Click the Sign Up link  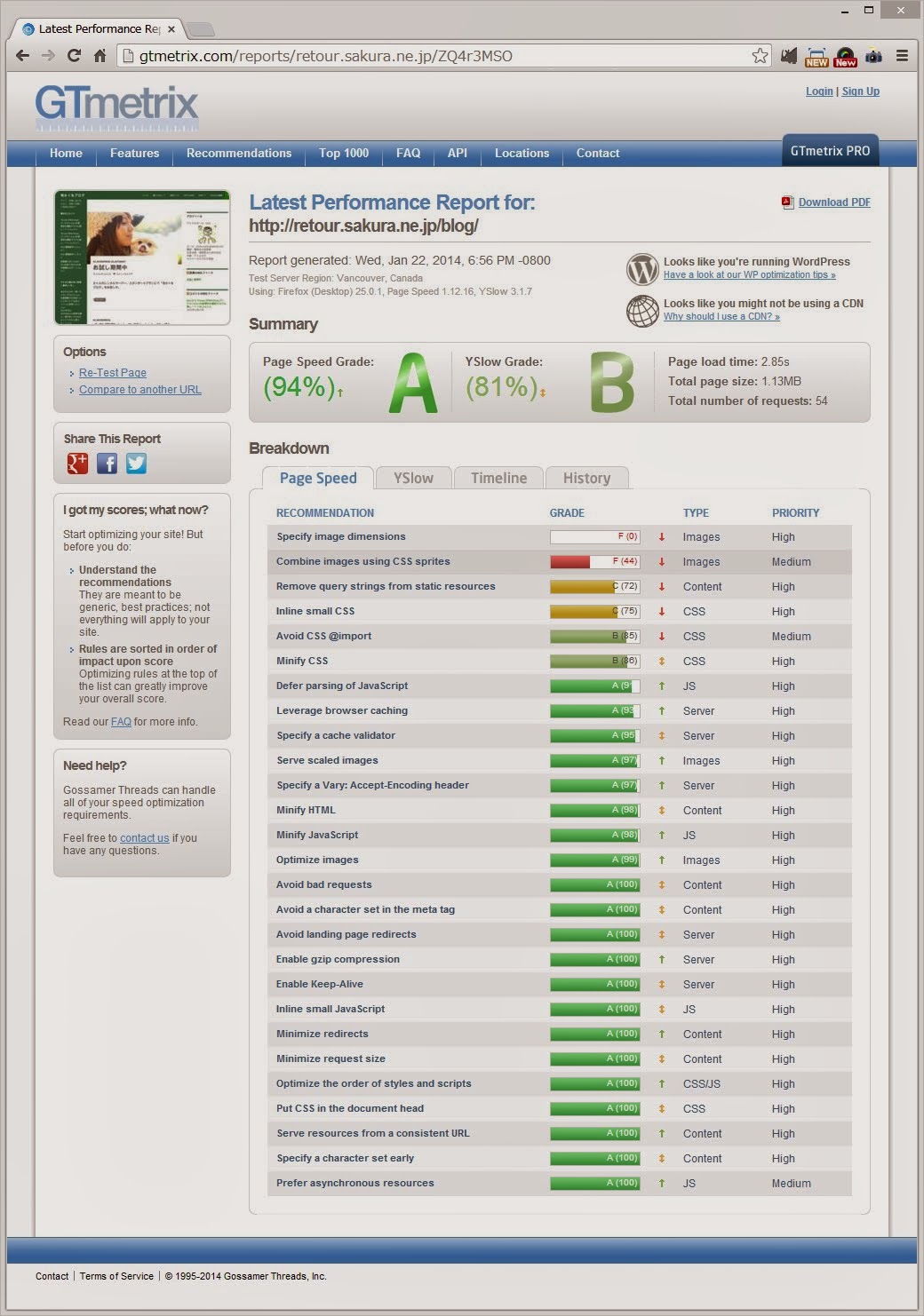[x=861, y=91]
